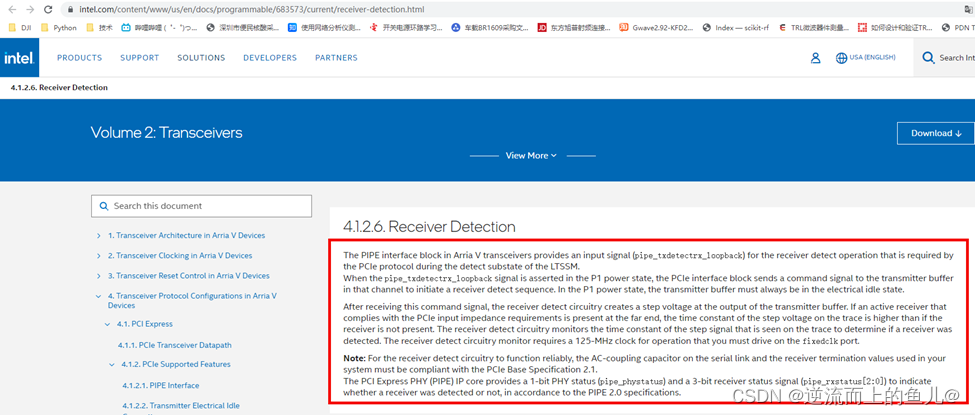The width and height of the screenshot is (975, 415).
Task: Collapse chevron for 4.1. PCI Express
Action: [108, 324]
